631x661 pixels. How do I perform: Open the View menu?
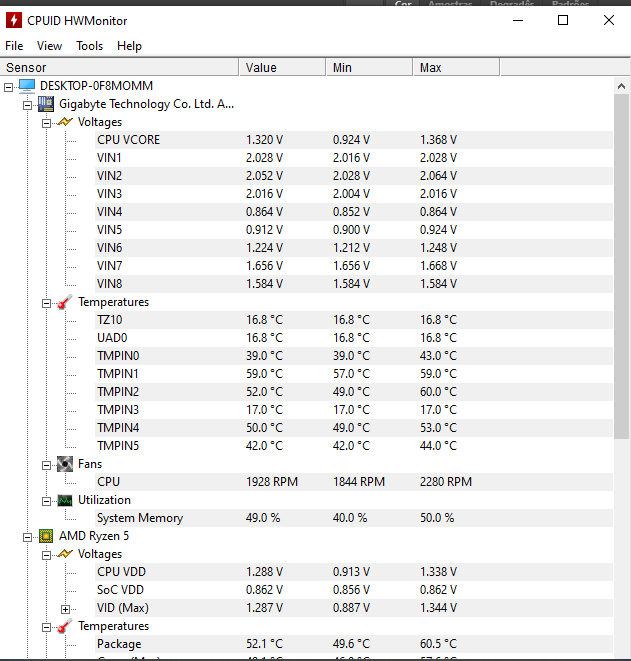49,46
